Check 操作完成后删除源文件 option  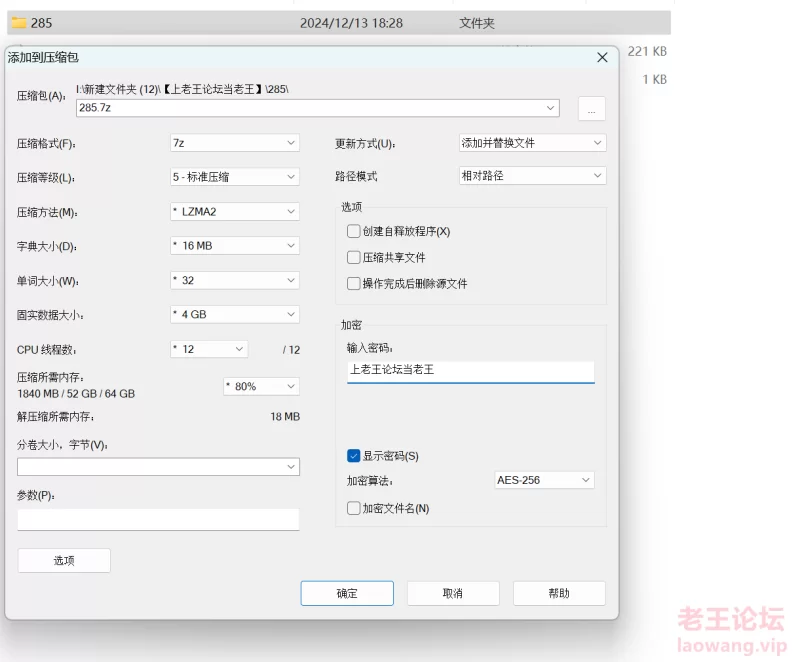coord(354,283)
